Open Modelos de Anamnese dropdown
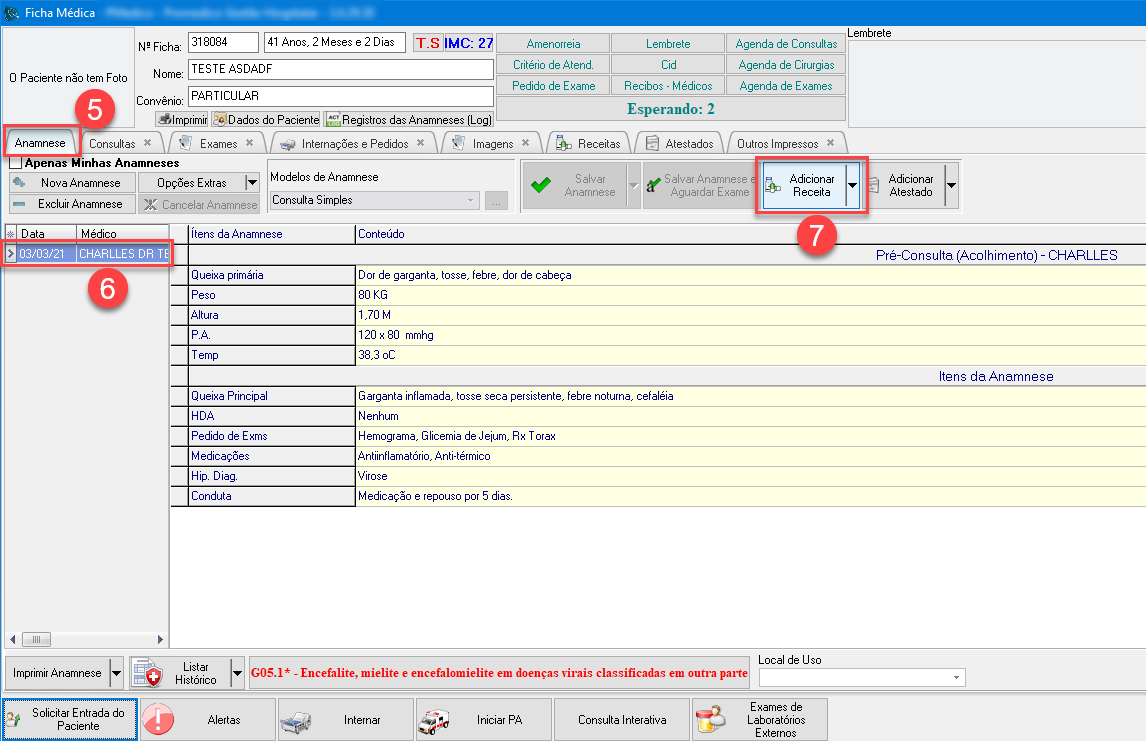This screenshot has height=741, width=1146. (x=472, y=200)
